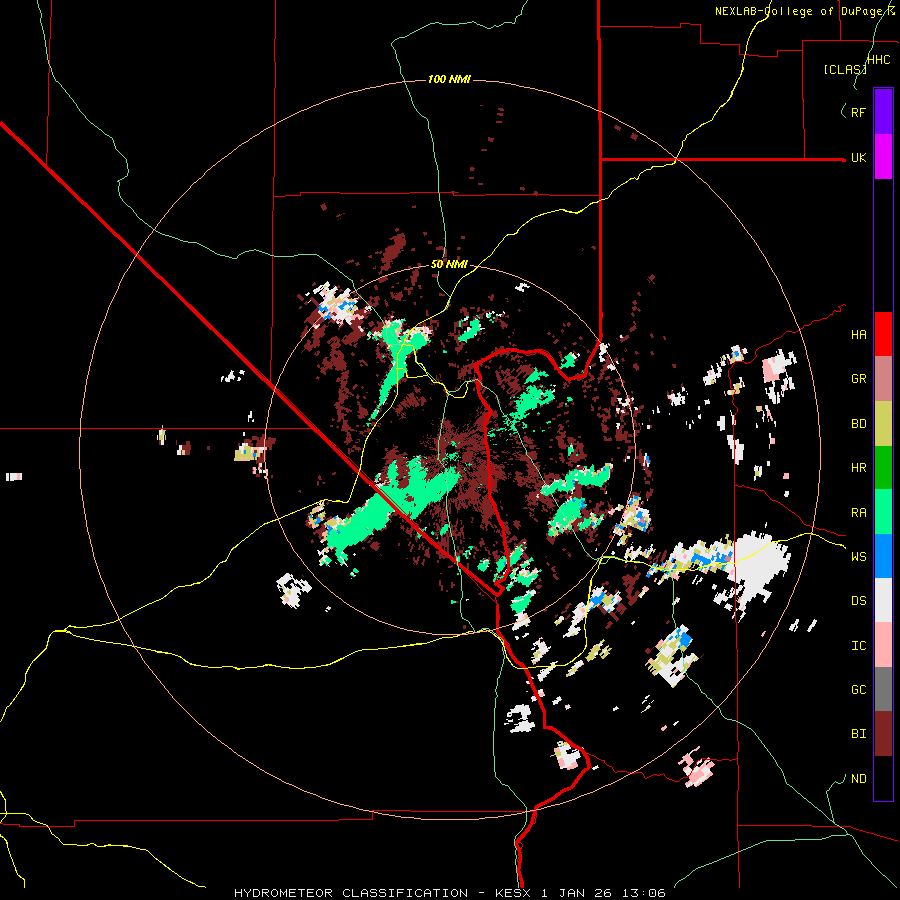Click the DS legend label
The width and height of the screenshot is (900, 900).
coord(858,601)
